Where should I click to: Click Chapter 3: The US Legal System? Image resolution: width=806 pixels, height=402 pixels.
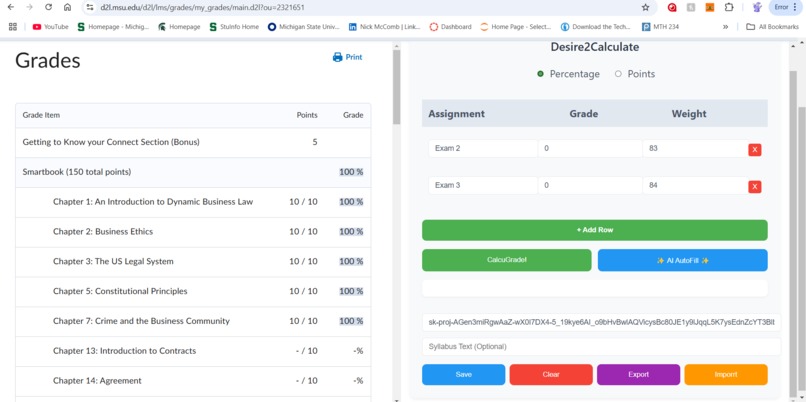pos(113,262)
